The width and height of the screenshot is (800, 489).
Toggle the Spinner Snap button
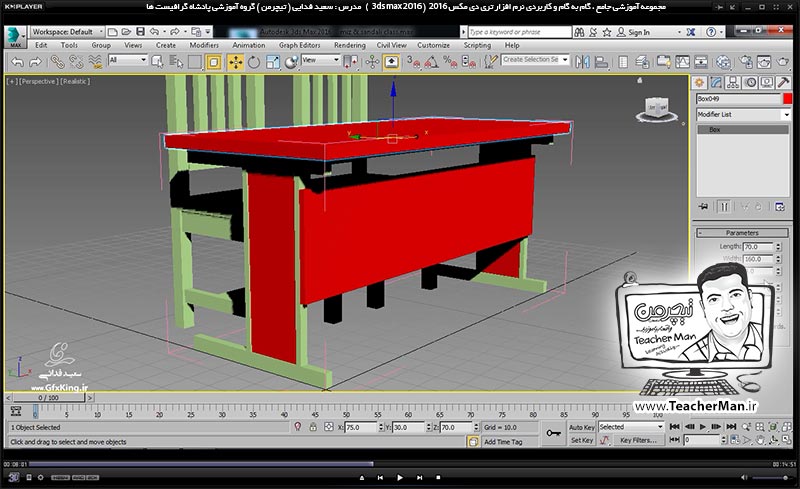click(468, 62)
